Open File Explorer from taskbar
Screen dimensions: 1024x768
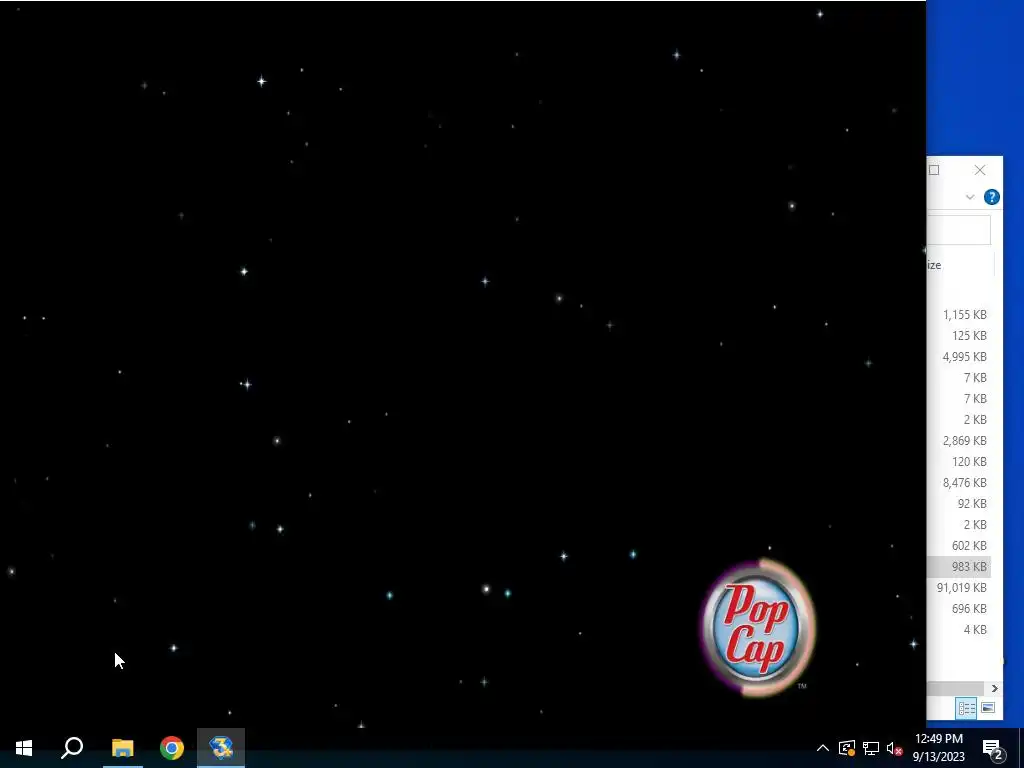(x=122, y=748)
